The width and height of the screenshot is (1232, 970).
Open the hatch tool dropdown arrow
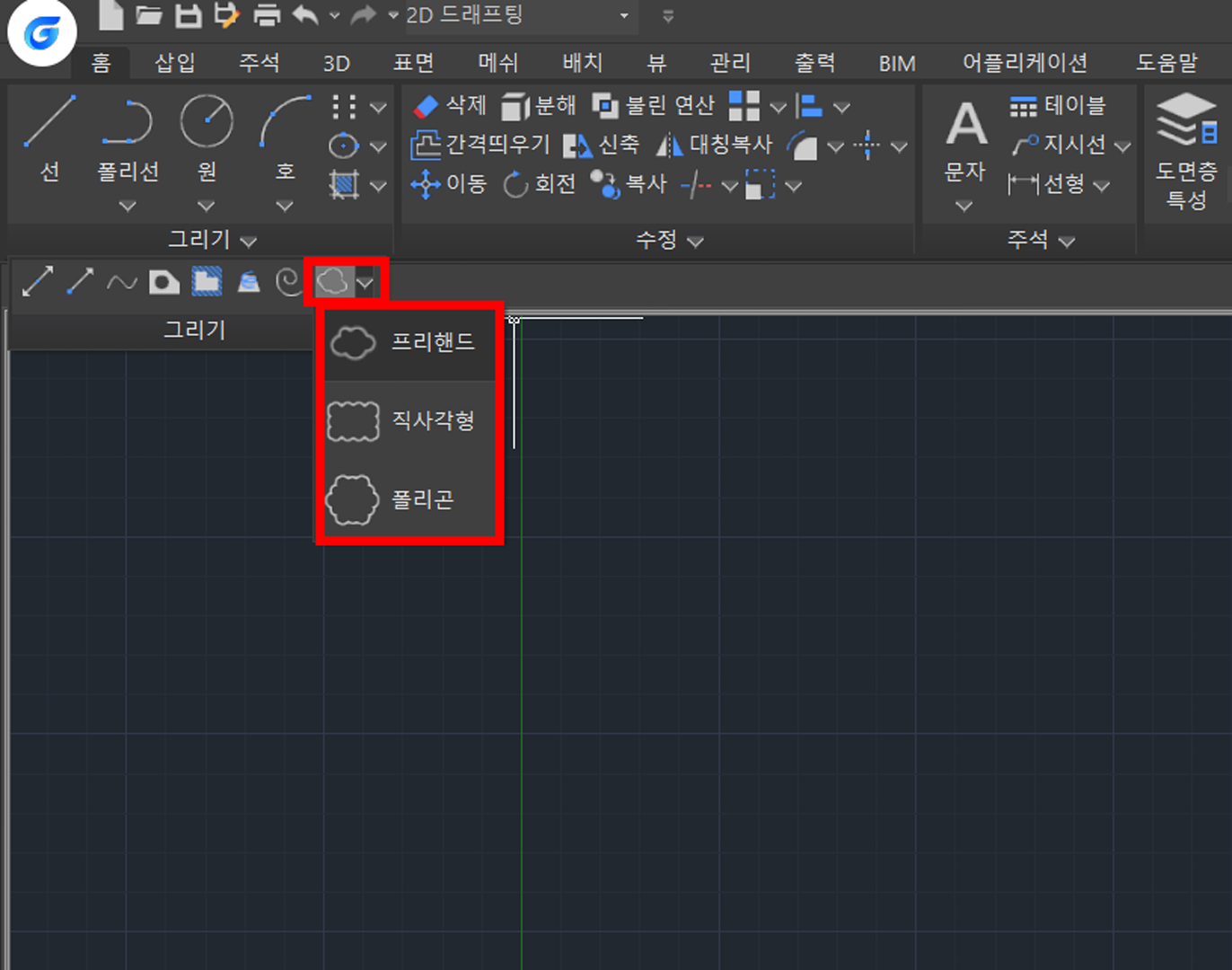click(x=379, y=186)
